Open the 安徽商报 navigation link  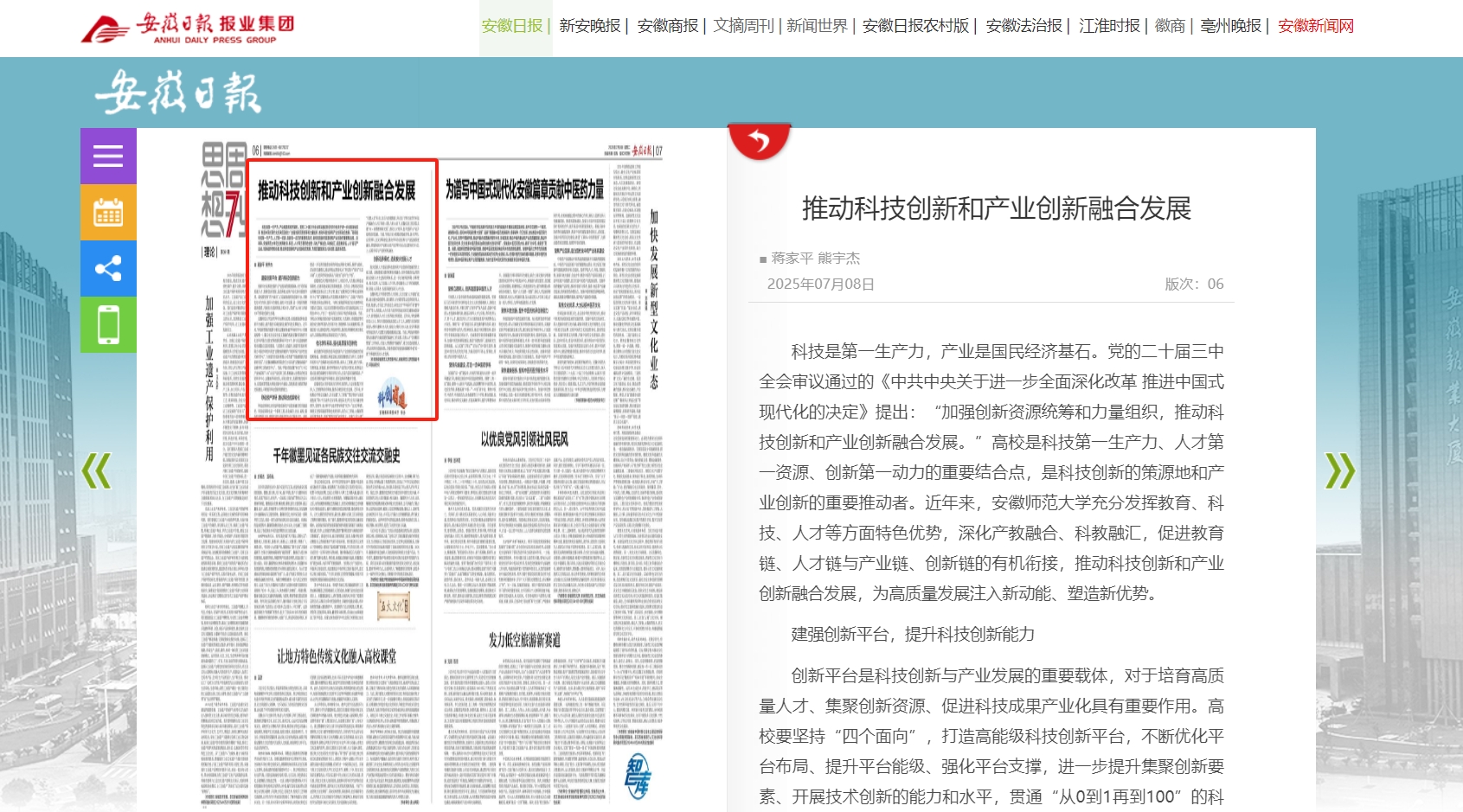coord(667,26)
